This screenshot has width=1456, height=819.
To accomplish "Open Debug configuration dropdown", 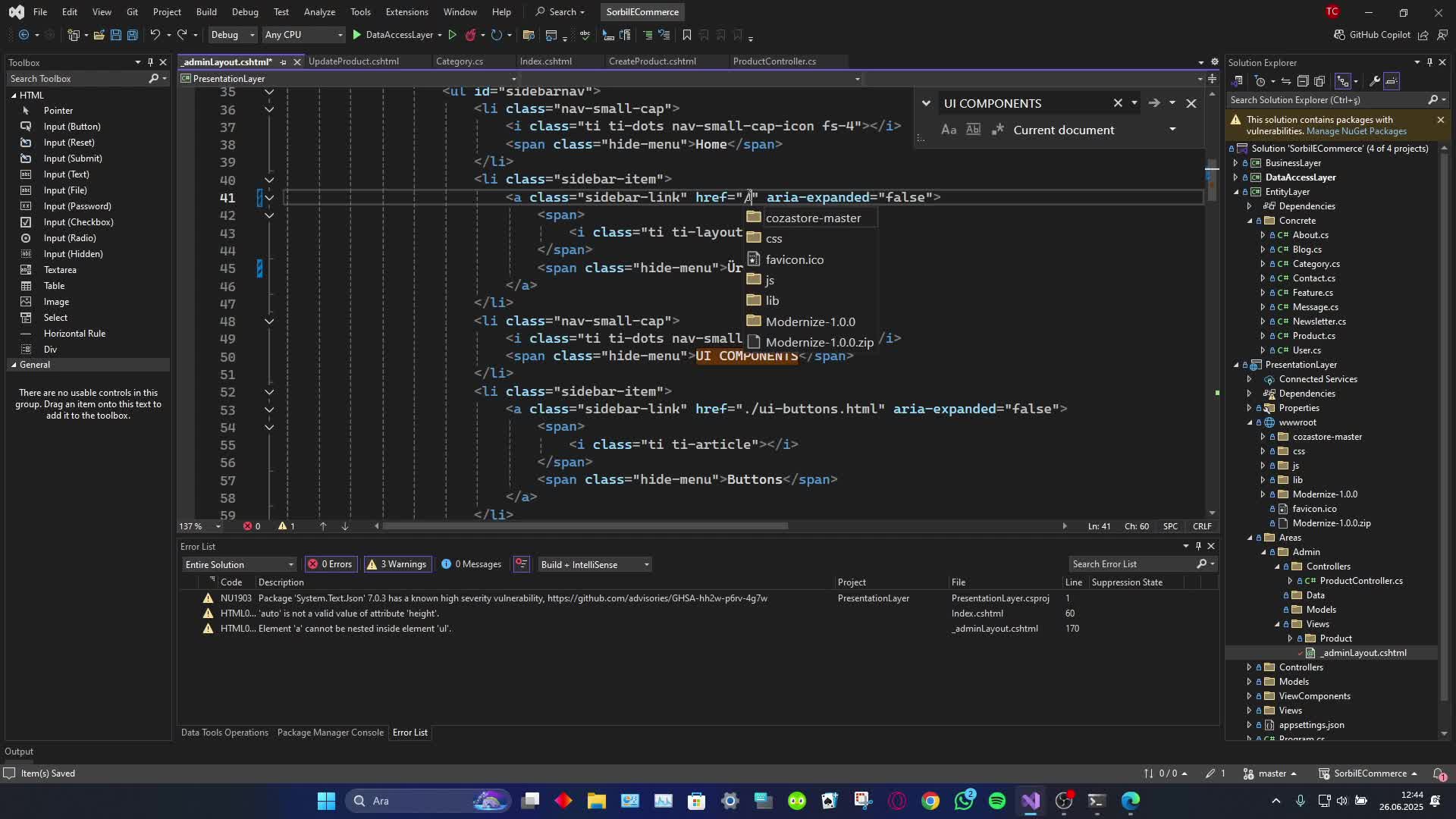I will tap(232, 35).
